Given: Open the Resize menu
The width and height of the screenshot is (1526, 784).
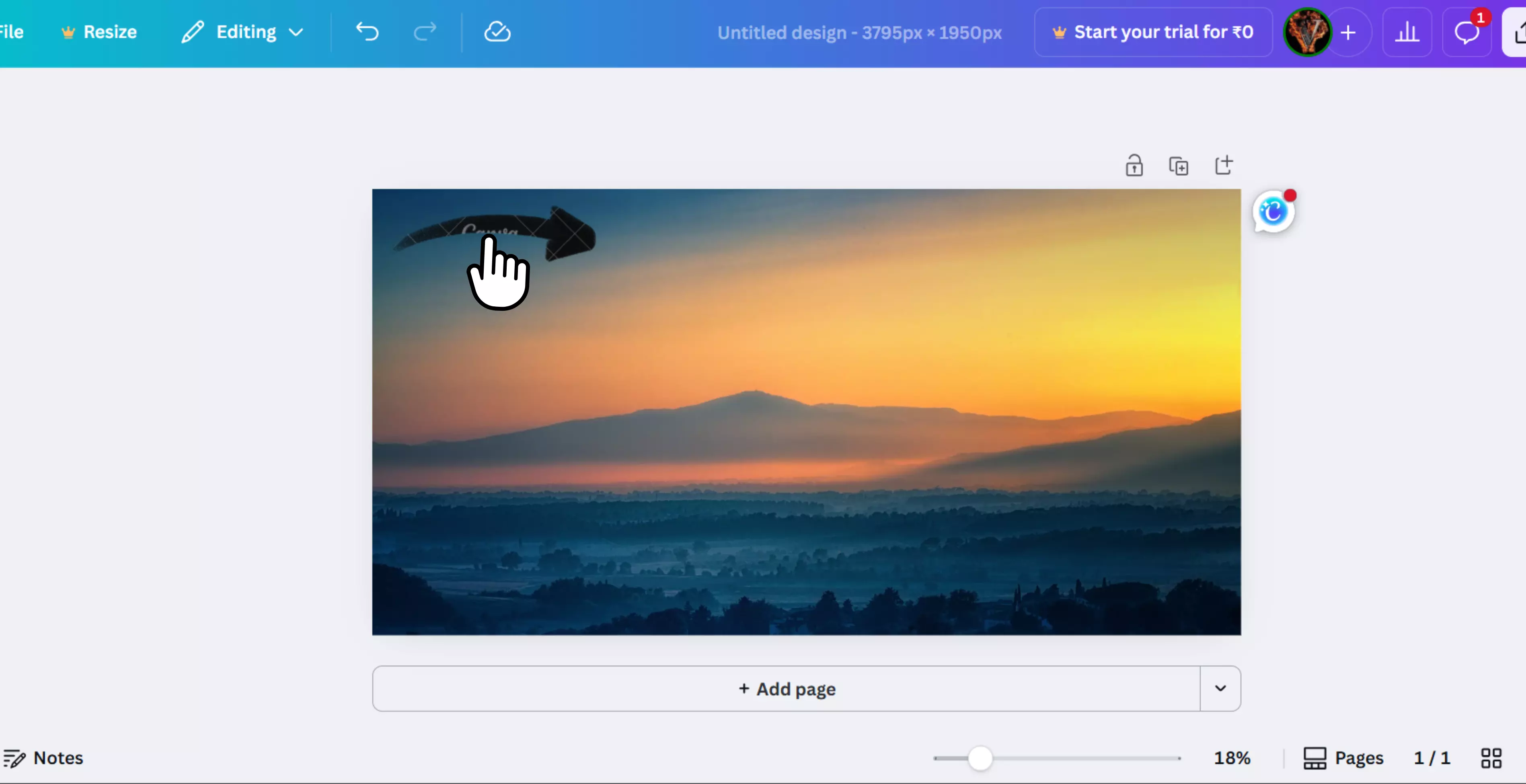Looking at the screenshot, I should [x=99, y=32].
